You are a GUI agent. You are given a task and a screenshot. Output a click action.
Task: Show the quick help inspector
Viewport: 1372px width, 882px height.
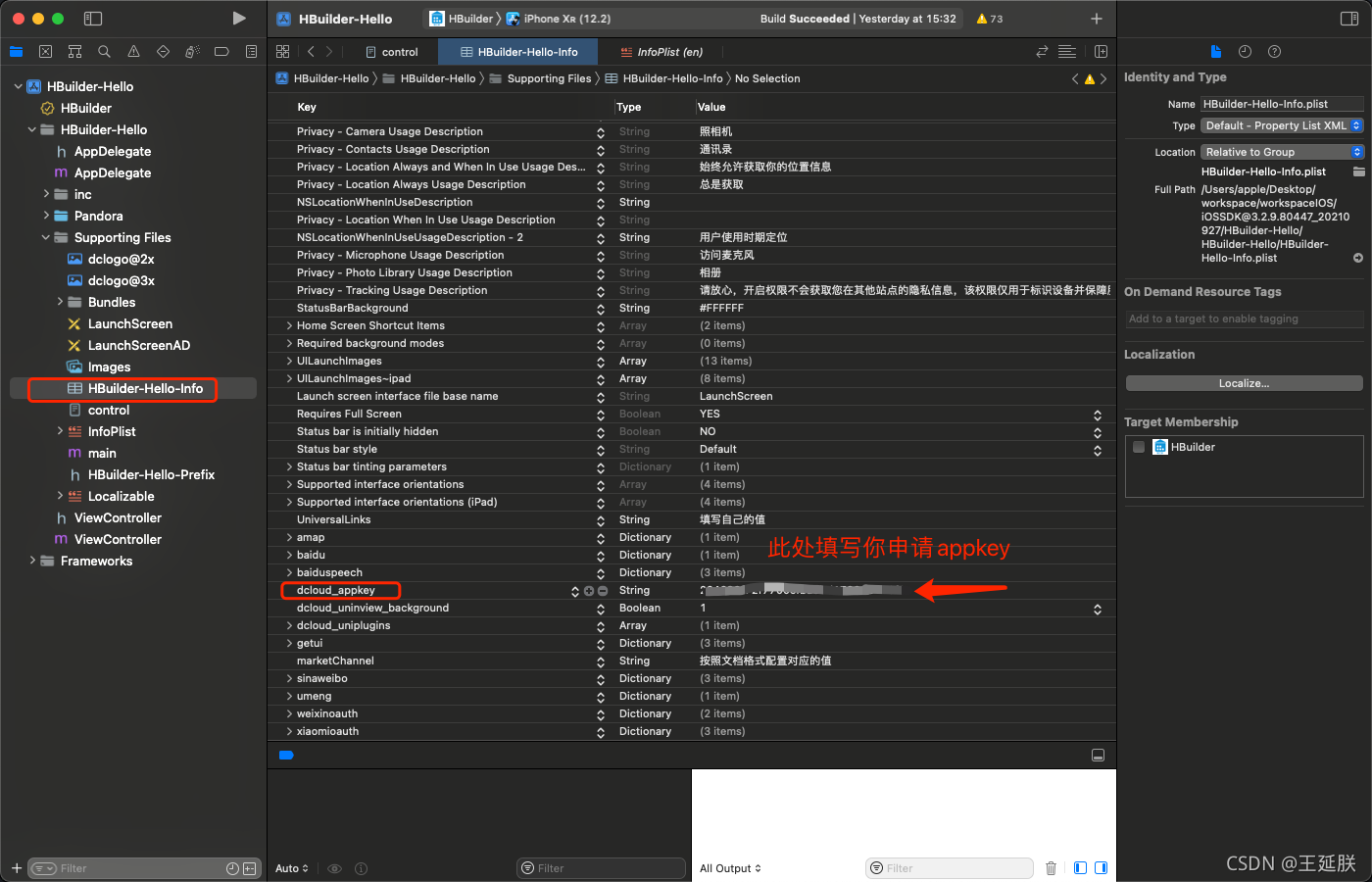pos(1274,52)
